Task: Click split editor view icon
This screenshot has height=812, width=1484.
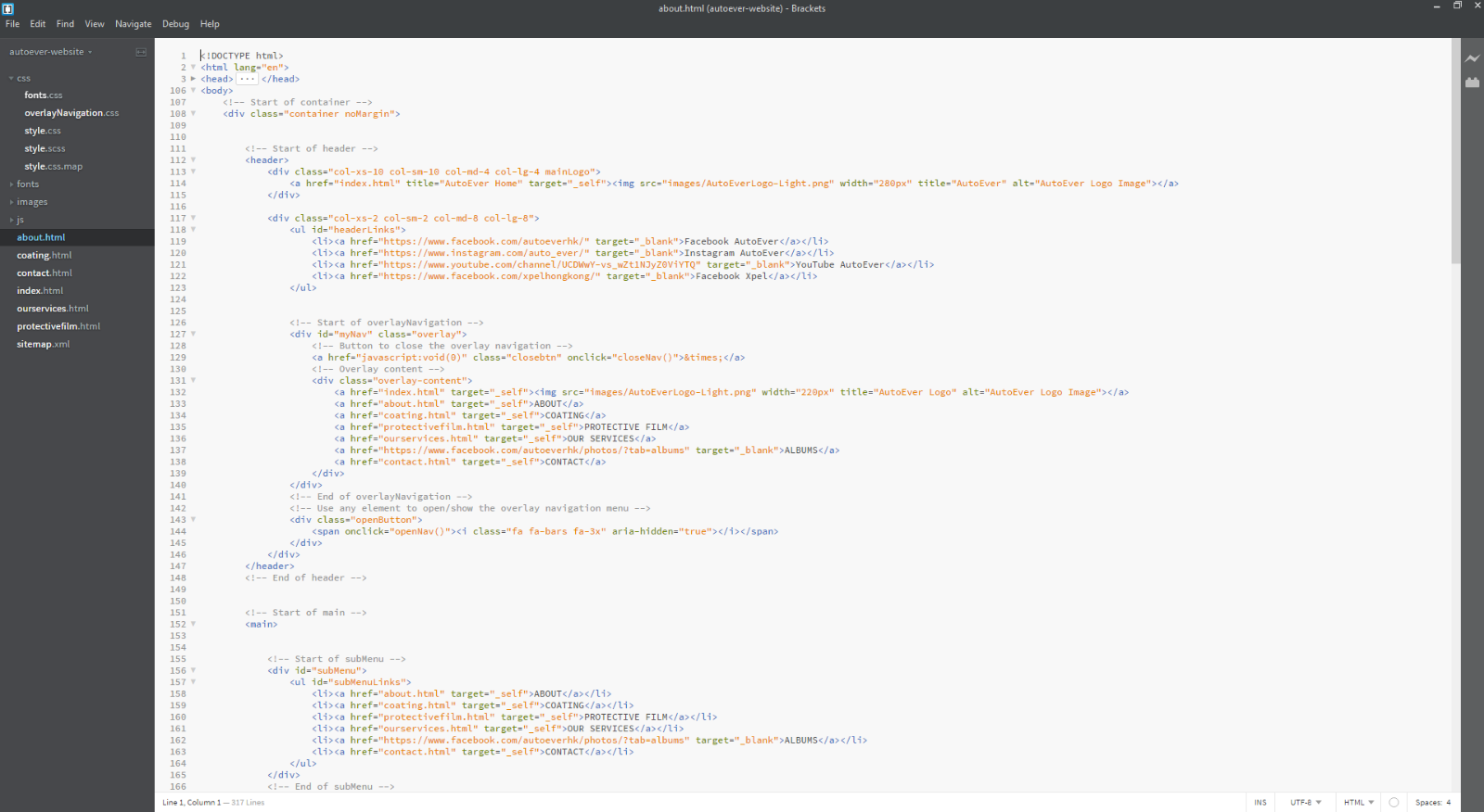Action: pos(141,52)
